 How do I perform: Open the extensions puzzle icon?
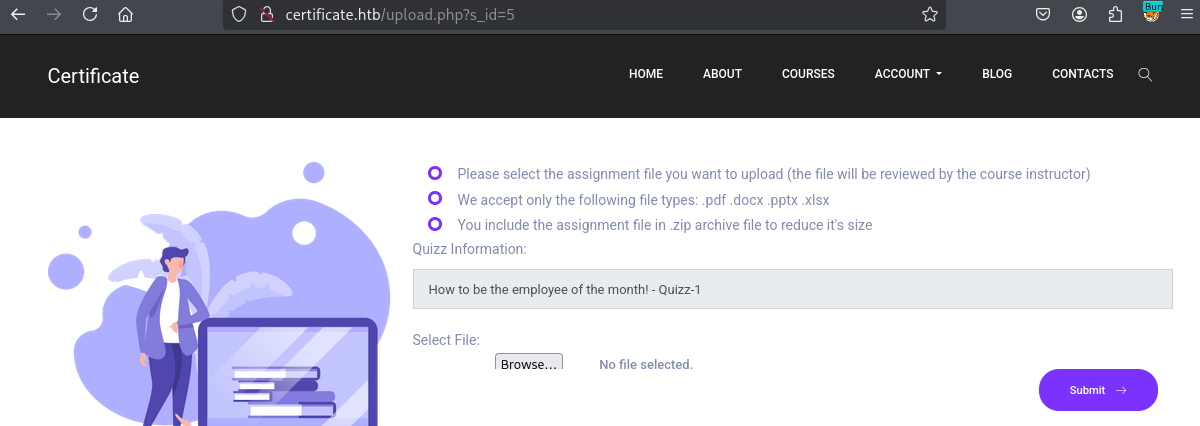tap(1115, 15)
